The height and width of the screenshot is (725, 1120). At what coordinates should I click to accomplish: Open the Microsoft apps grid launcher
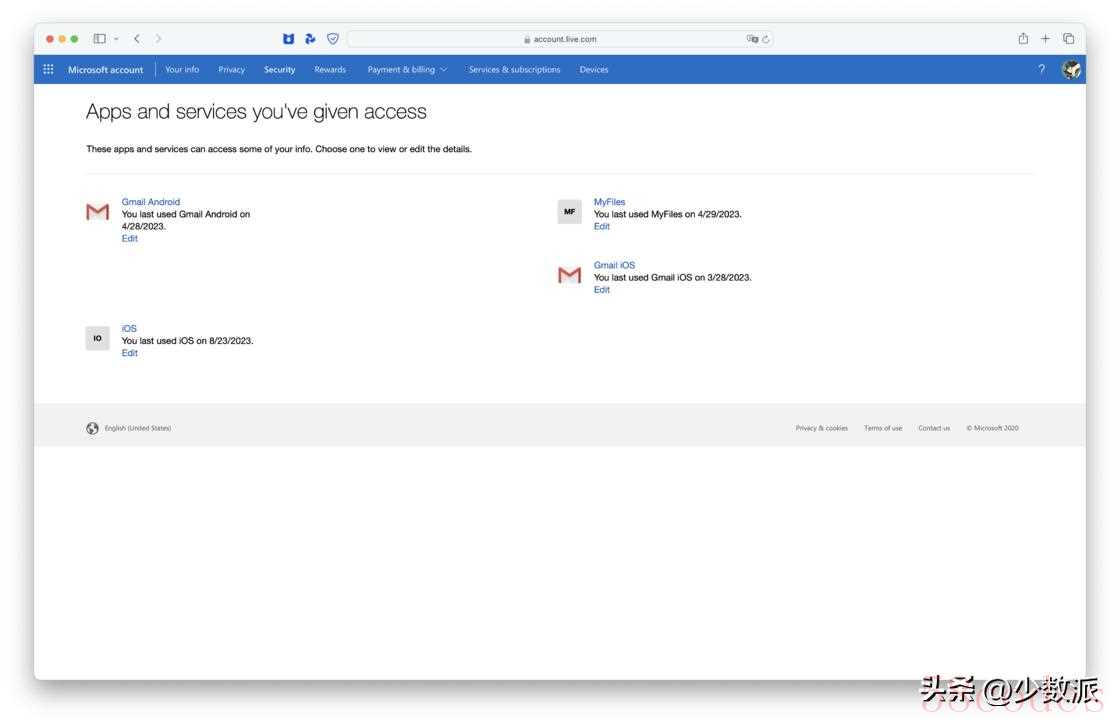tap(49, 69)
